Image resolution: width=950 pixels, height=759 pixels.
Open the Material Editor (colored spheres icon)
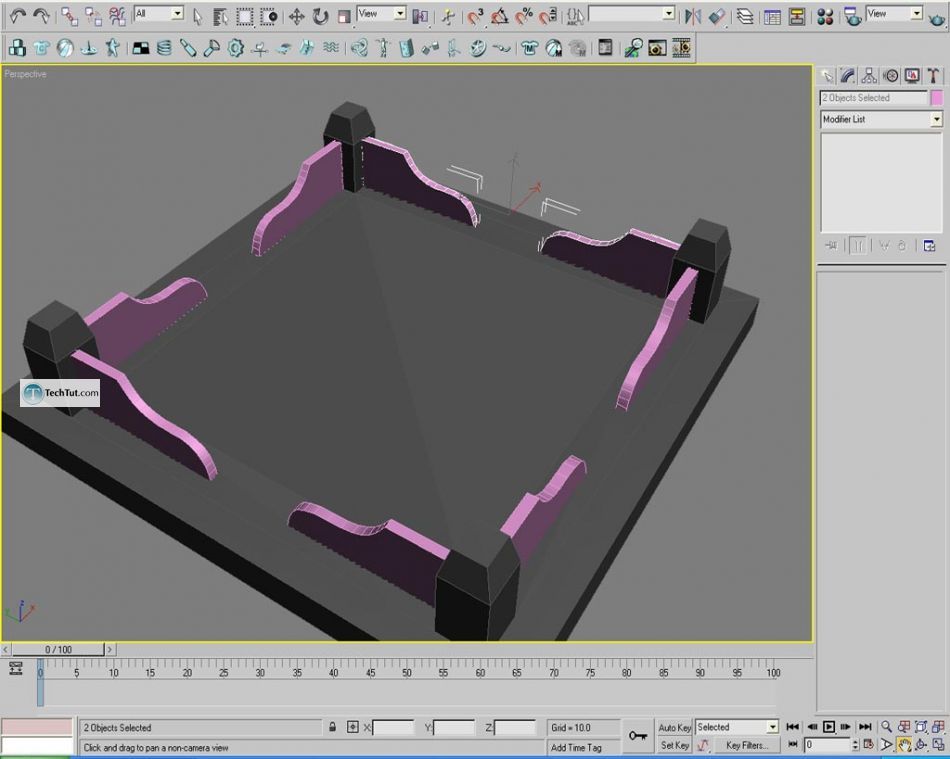pos(825,16)
